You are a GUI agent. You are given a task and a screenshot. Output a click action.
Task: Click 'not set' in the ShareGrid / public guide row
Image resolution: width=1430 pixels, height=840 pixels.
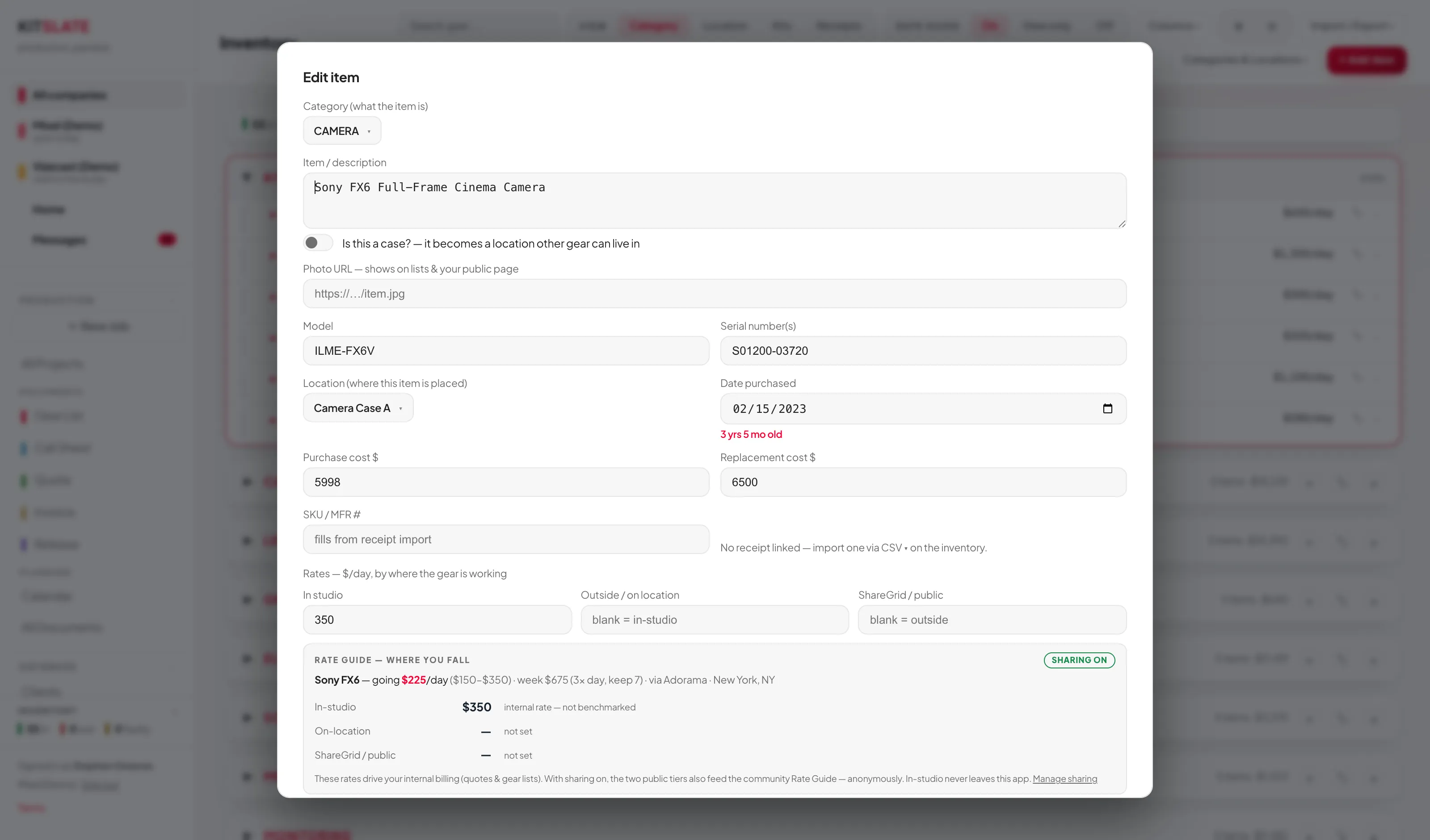point(518,756)
